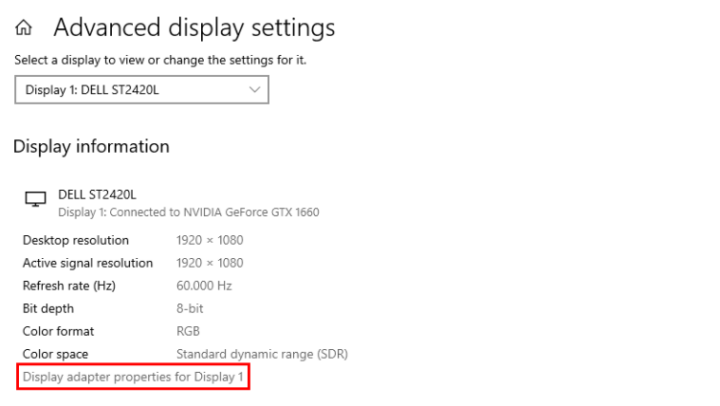Select the 8-bit depth value
This screenshot has width=720, height=406.
click(x=190, y=309)
